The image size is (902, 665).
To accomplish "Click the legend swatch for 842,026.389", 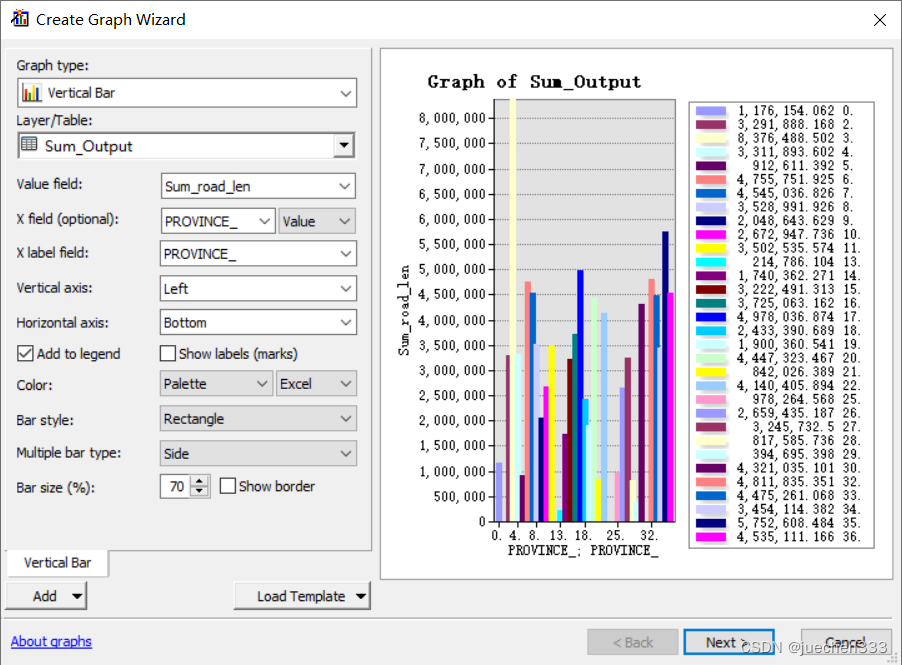I will (711, 372).
